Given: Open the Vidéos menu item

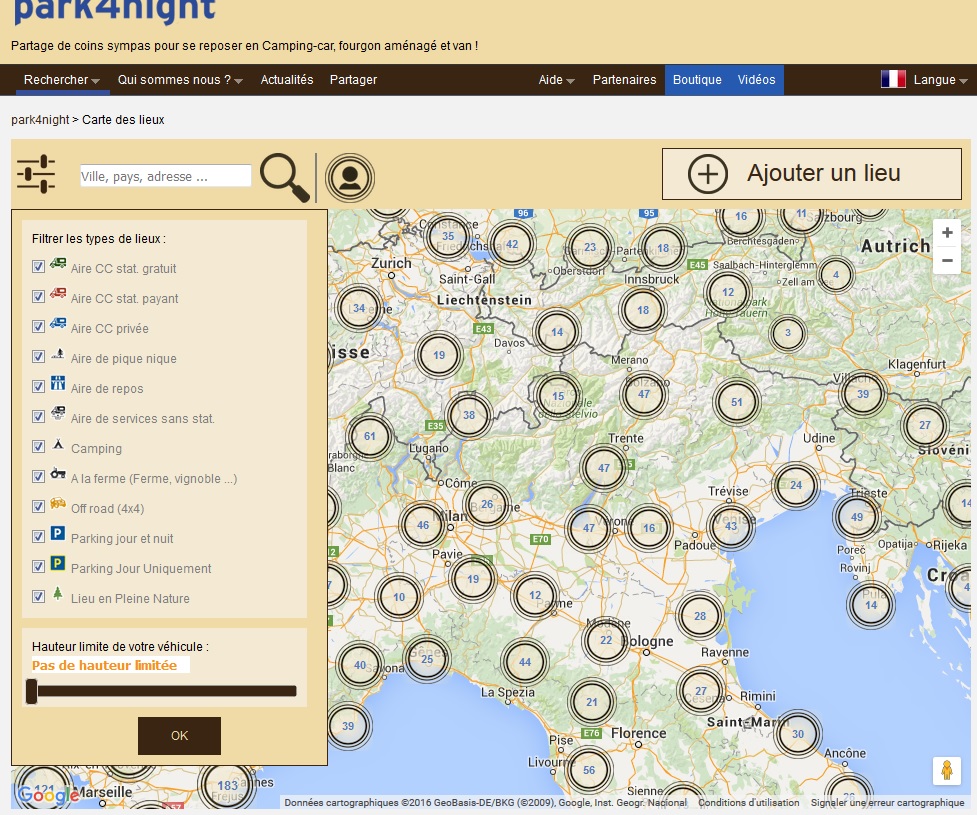Looking at the screenshot, I should coord(756,80).
